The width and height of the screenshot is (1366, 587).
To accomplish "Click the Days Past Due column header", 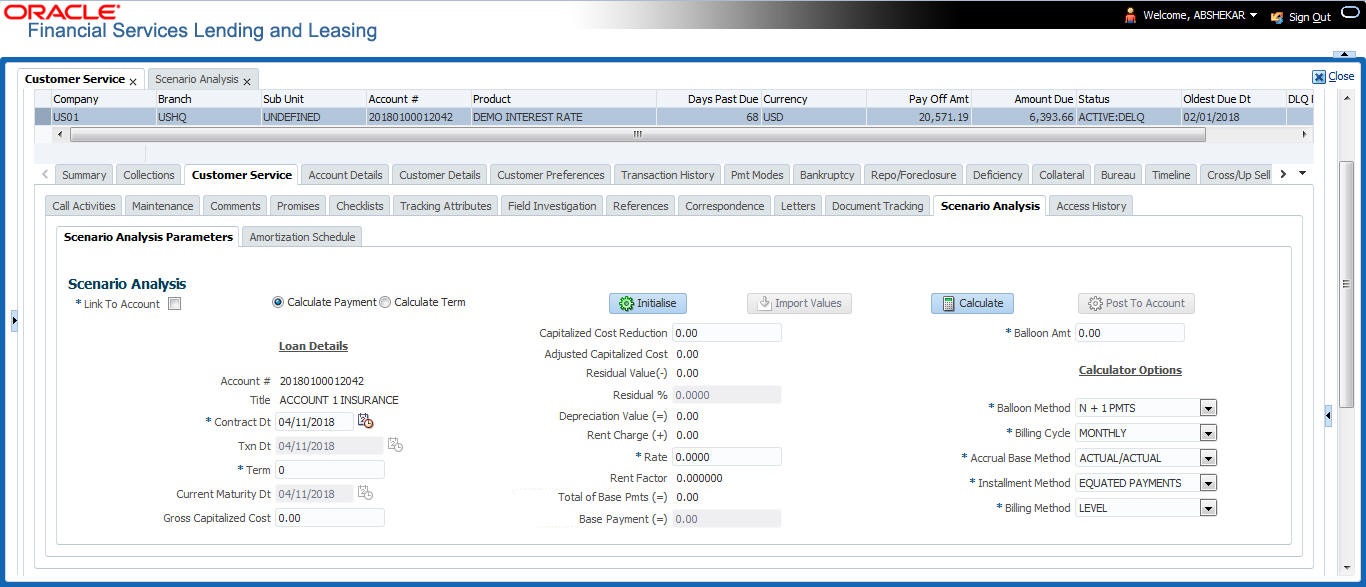I will coord(709,99).
